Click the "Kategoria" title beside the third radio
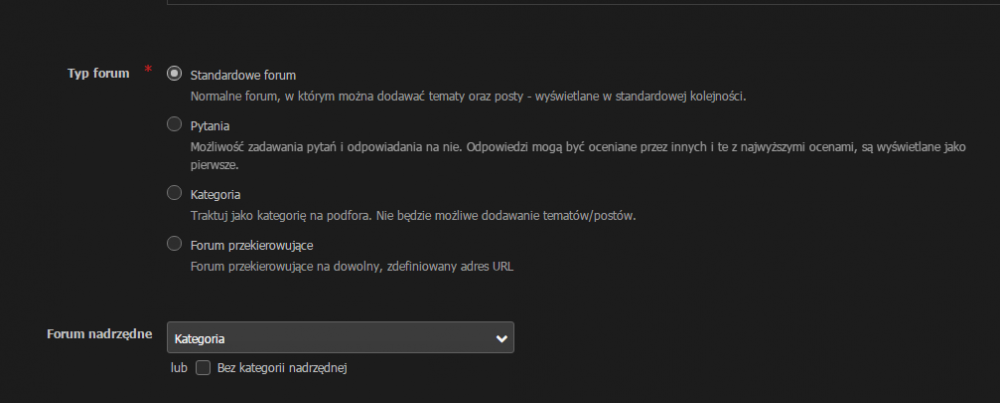Viewport: 1000px width, 403px height. coord(215,194)
